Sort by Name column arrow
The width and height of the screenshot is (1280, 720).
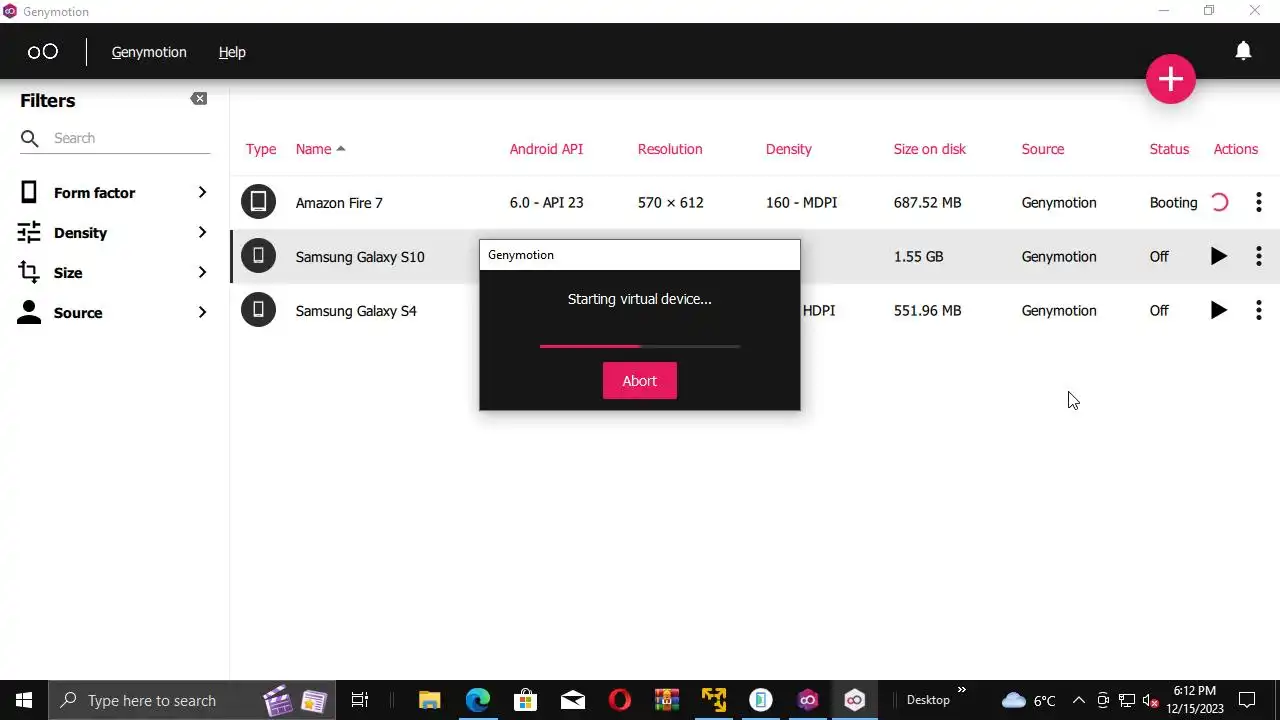[x=341, y=149]
